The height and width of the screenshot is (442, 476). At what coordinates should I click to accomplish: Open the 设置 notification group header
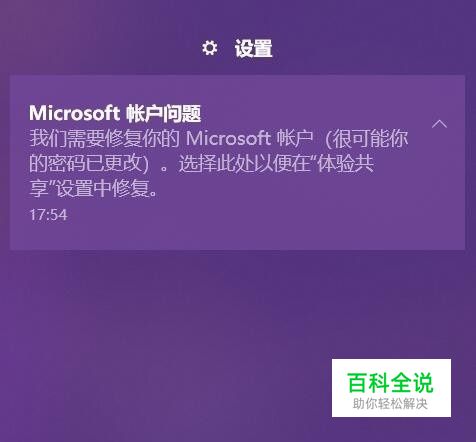[x=237, y=48]
